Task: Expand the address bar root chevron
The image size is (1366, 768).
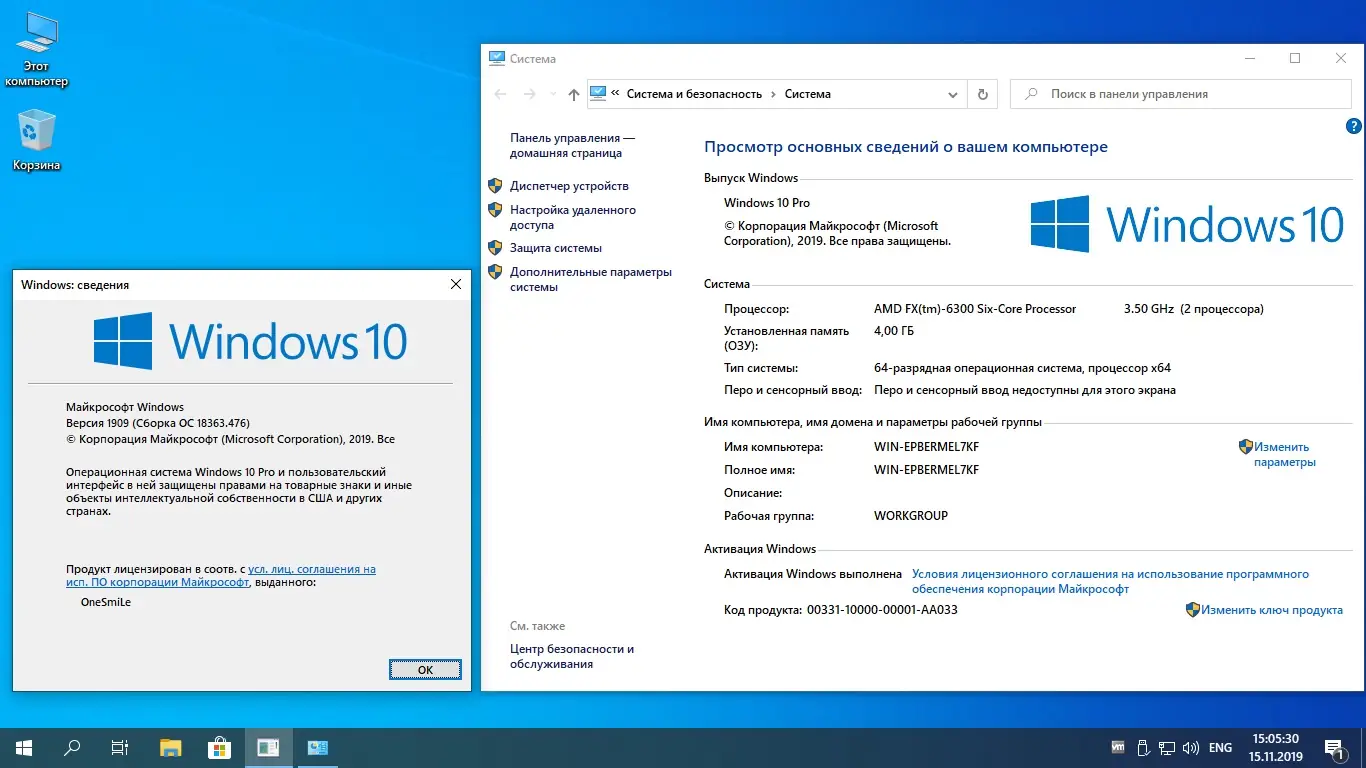Action: pos(615,94)
